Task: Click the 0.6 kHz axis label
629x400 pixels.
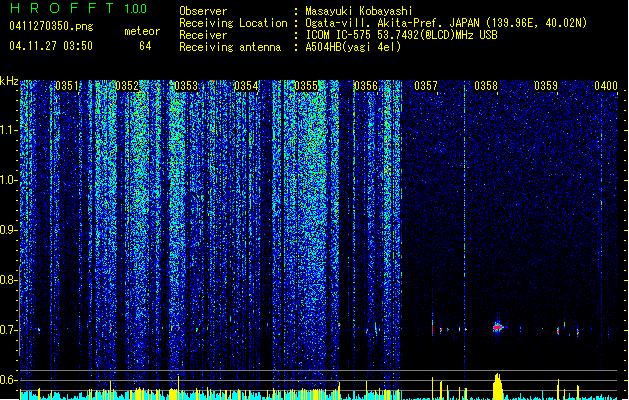Action: [9, 380]
